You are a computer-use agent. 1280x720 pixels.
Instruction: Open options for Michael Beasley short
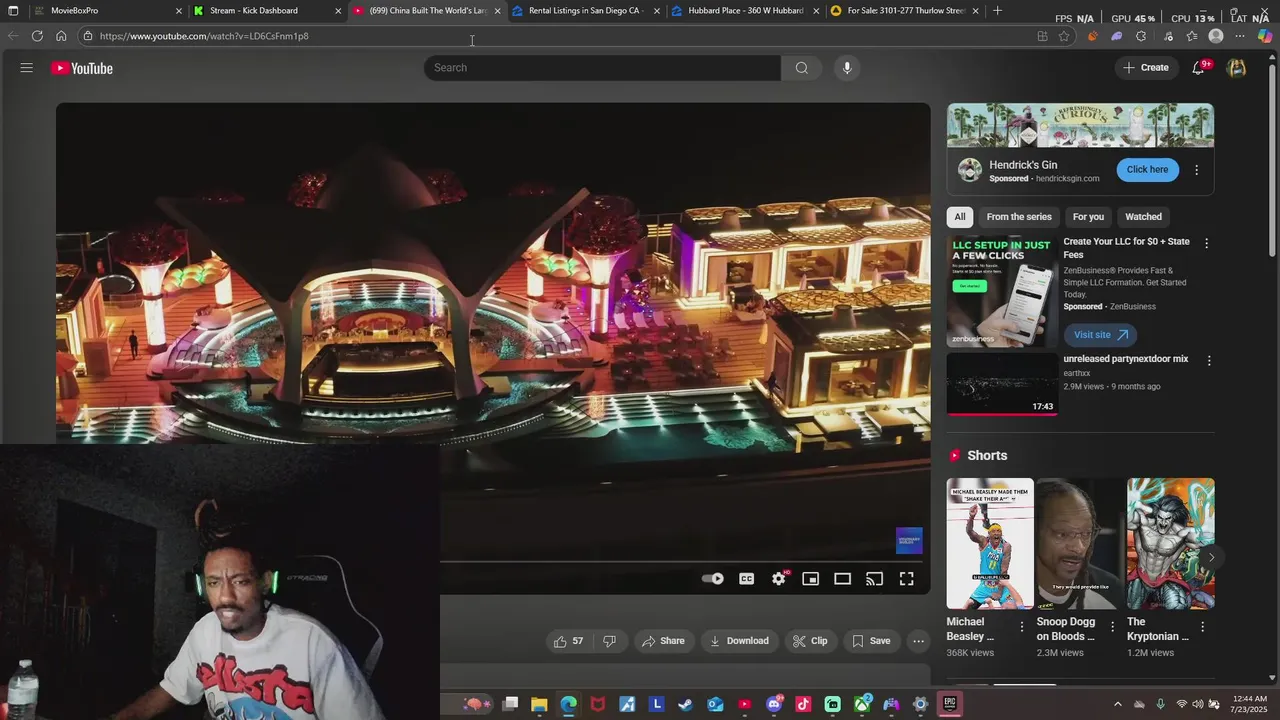[1021, 627]
